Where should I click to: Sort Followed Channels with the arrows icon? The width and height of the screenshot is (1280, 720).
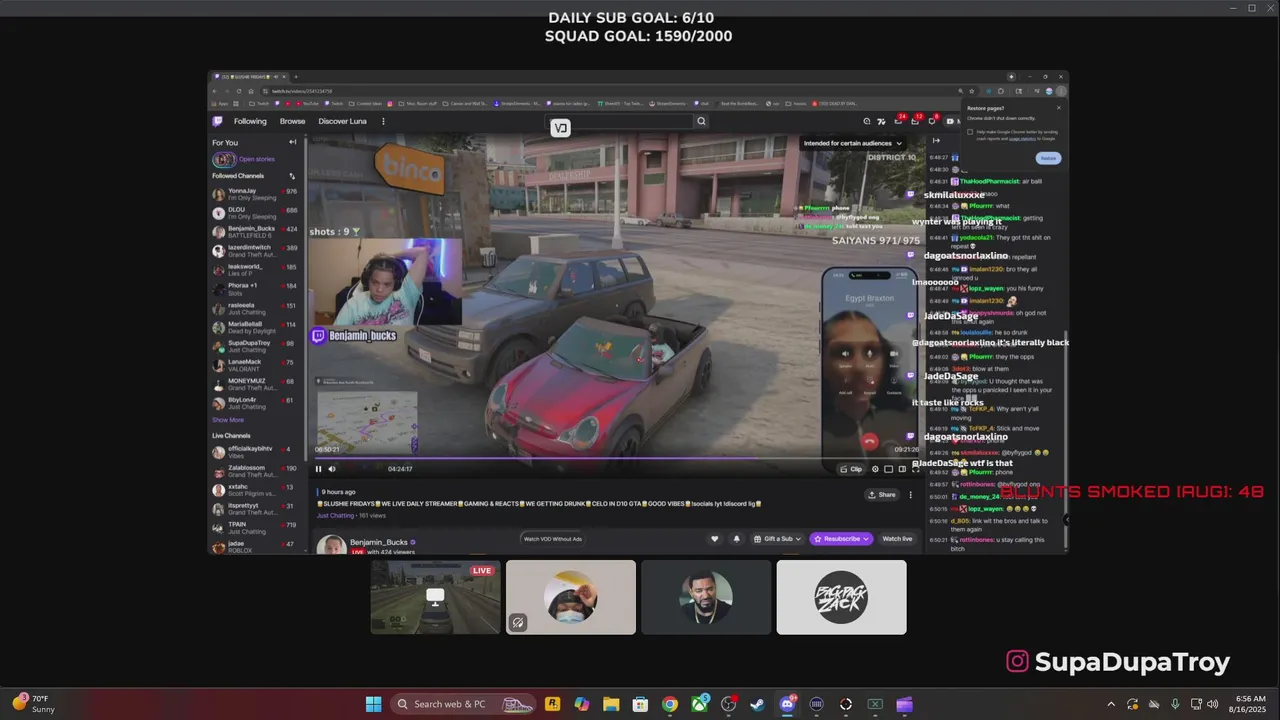point(293,176)
